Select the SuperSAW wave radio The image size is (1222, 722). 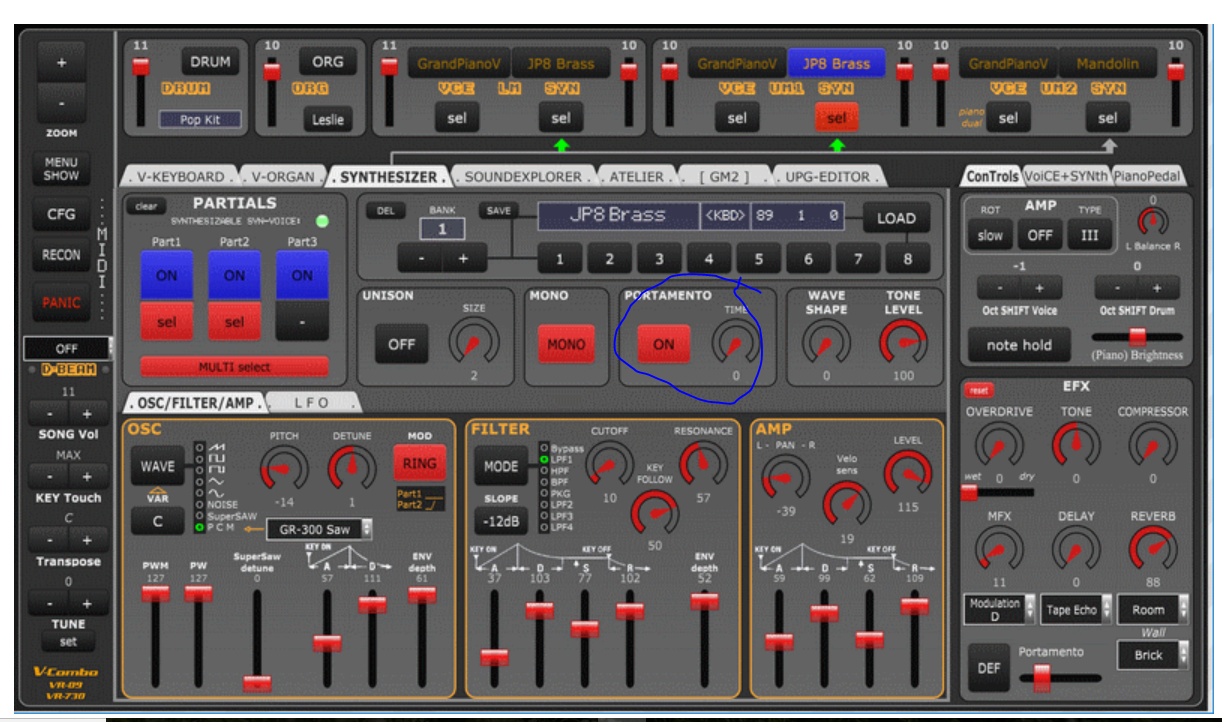pos(201,516)
